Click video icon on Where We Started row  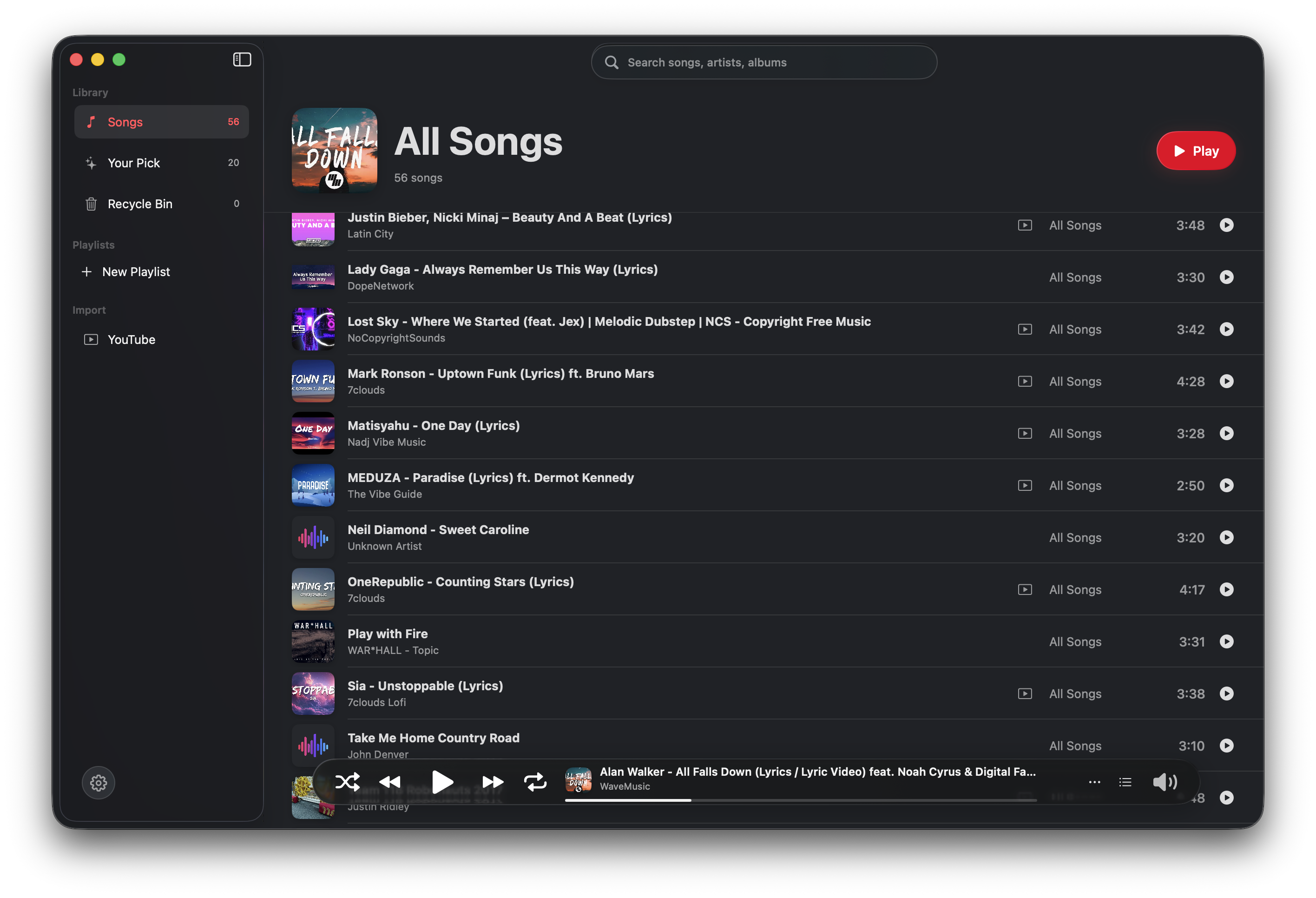[1025, 329]
